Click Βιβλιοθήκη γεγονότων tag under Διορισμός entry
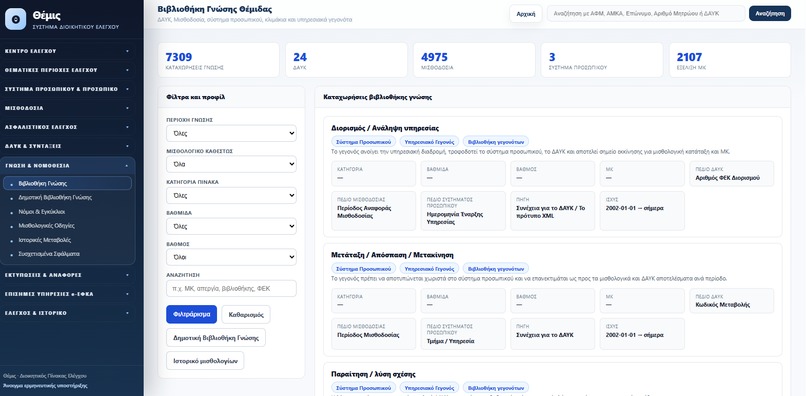This screenshot has height=396, width=806. pos(496,141)
